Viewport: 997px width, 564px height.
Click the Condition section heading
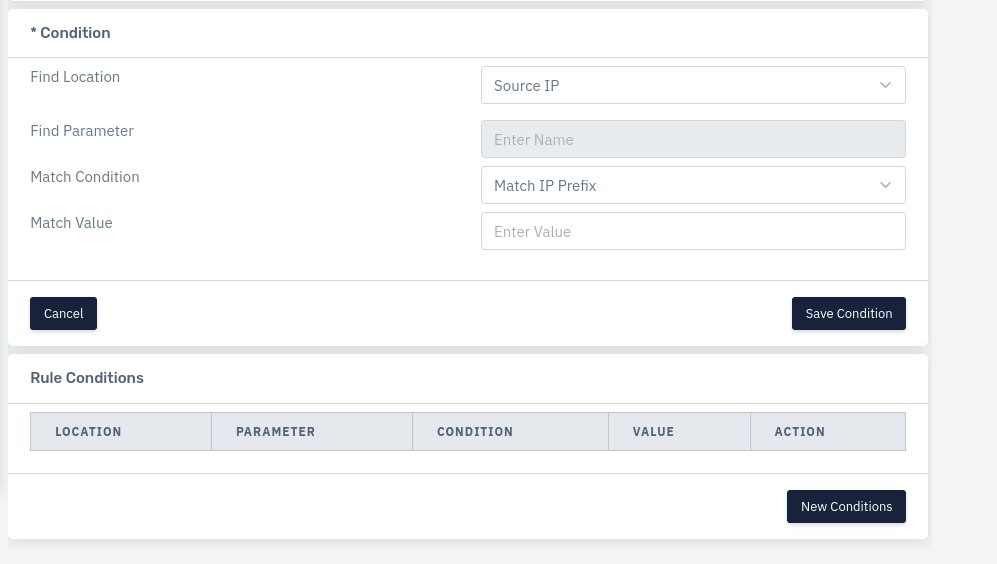[71, 33]
